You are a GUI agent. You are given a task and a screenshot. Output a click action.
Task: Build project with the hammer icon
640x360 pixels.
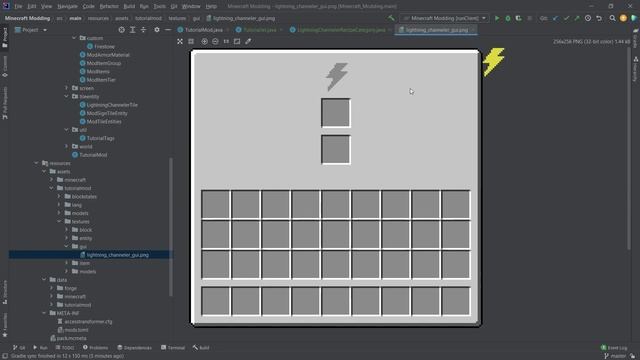(391, 18)
